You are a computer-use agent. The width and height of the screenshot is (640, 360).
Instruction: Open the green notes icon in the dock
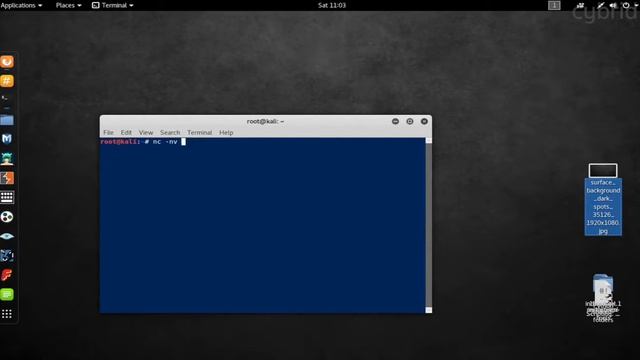pyautogui.click(x=7, y=294)
